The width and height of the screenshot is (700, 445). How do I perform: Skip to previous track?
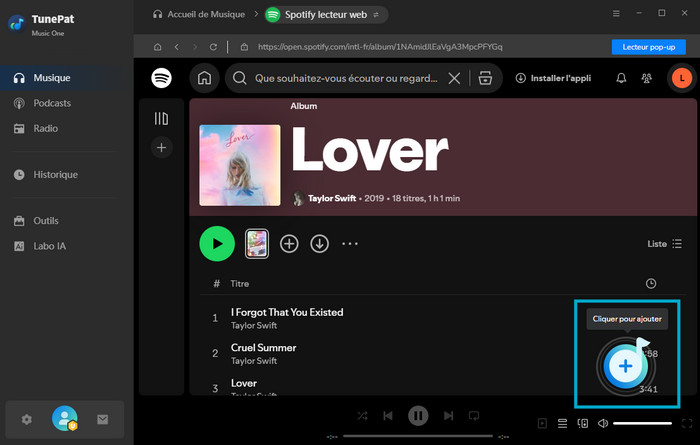(388, 416)
